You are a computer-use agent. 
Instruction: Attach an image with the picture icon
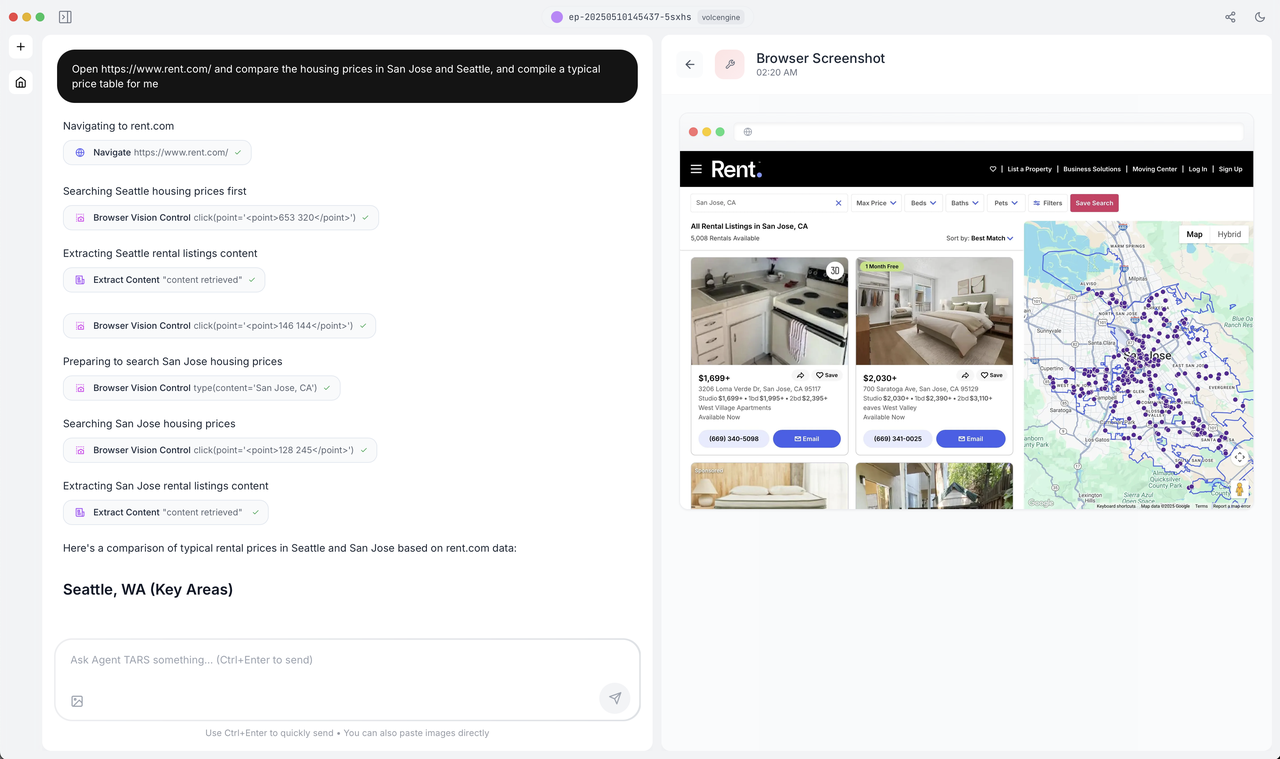77,701
